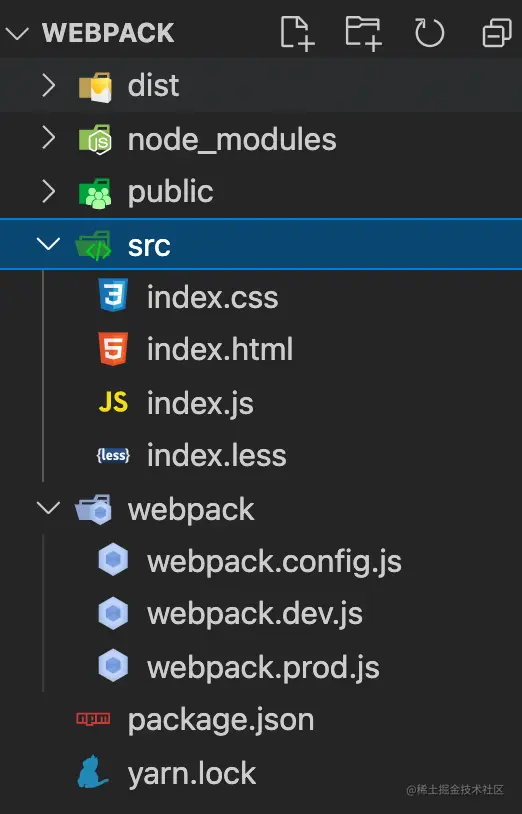The height and width of the screenshot is (814, 522).
Task: Click the icon beside webpack.dev.js
Action: coord(113,613)
